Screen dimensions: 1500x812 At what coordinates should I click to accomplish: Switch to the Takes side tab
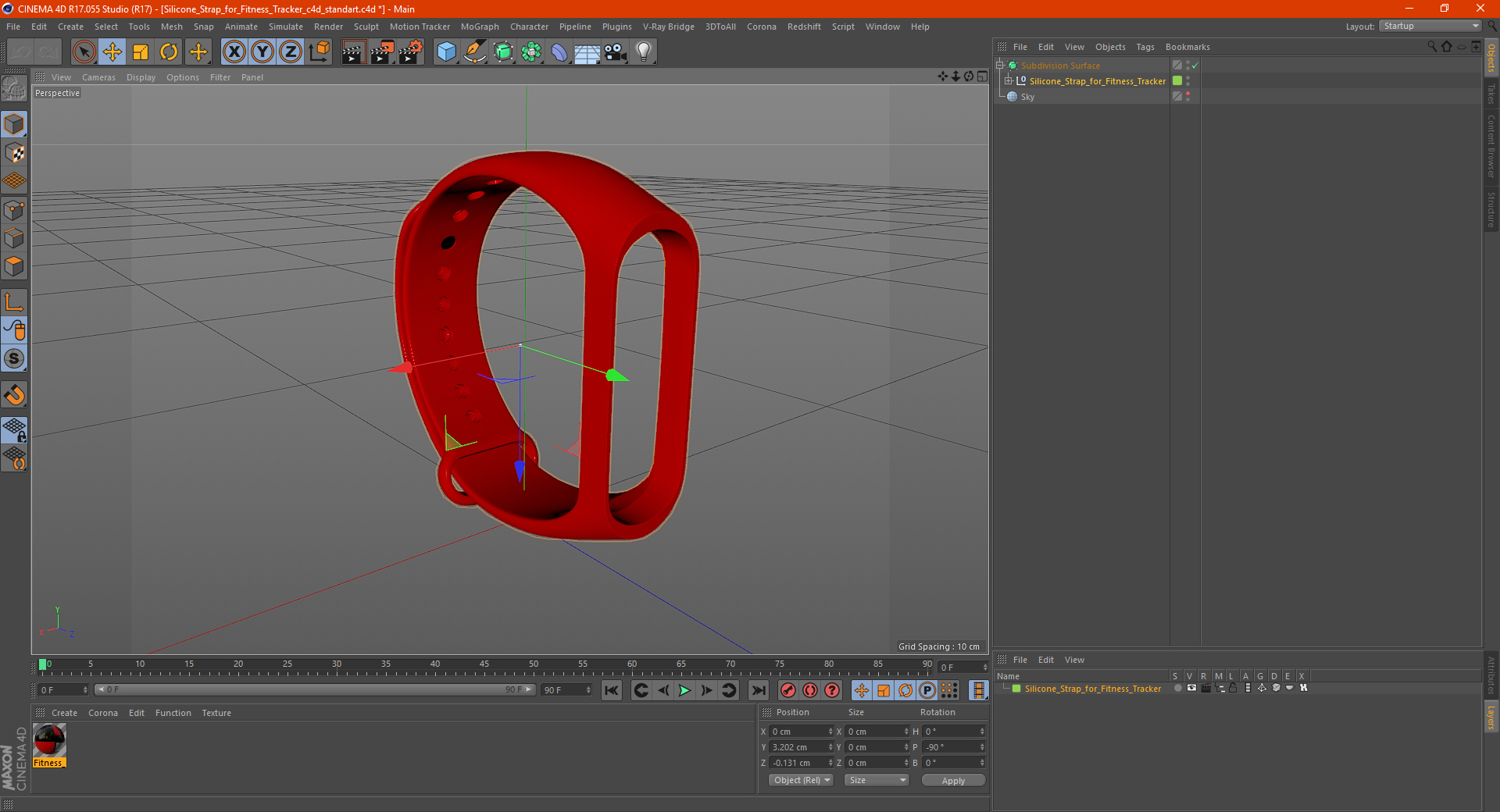[x=1491, y=94]
